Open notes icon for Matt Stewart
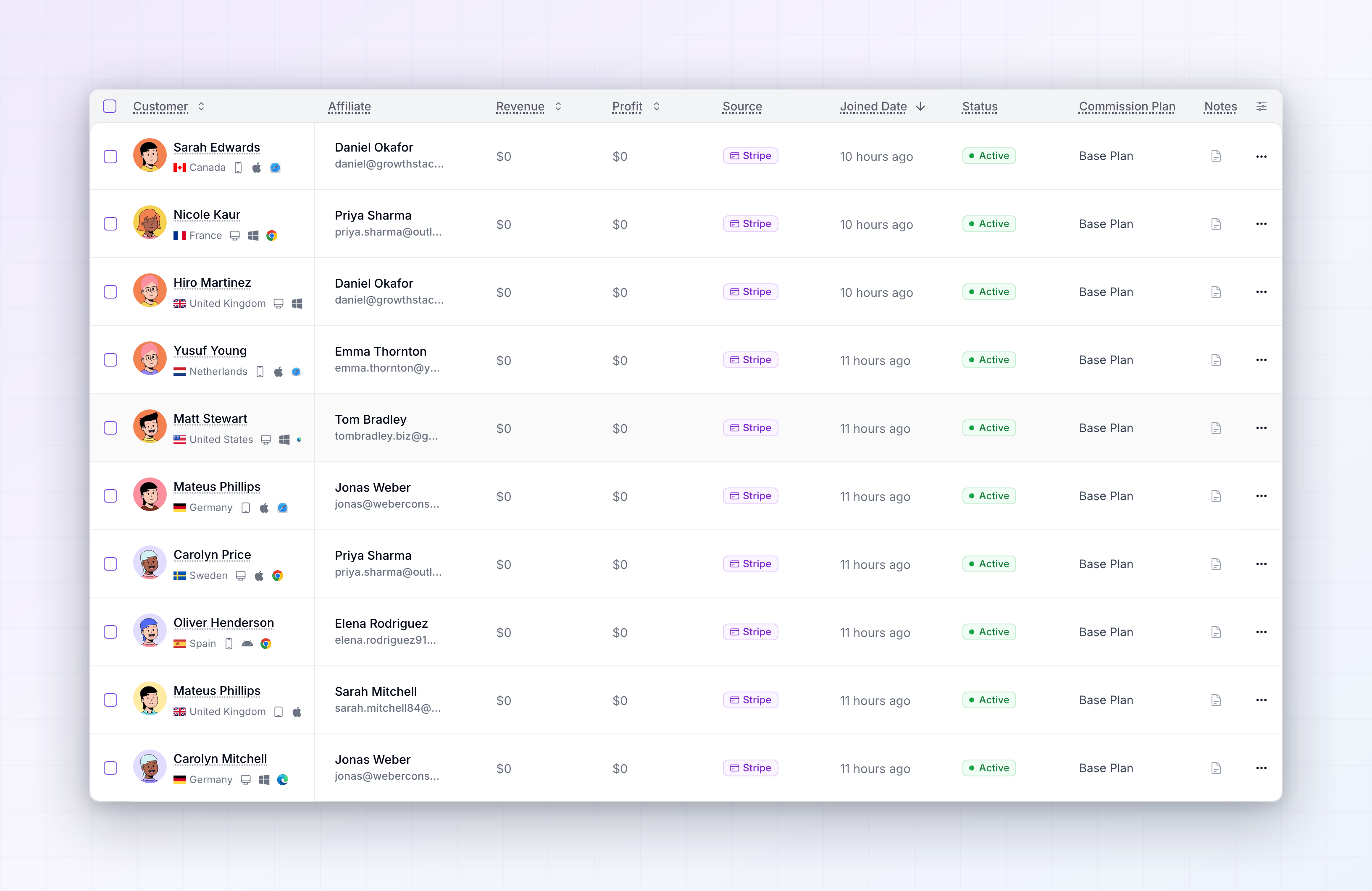Viewport: 1372px width, 891px height. pyautogui.click(x=1216, y=428)
